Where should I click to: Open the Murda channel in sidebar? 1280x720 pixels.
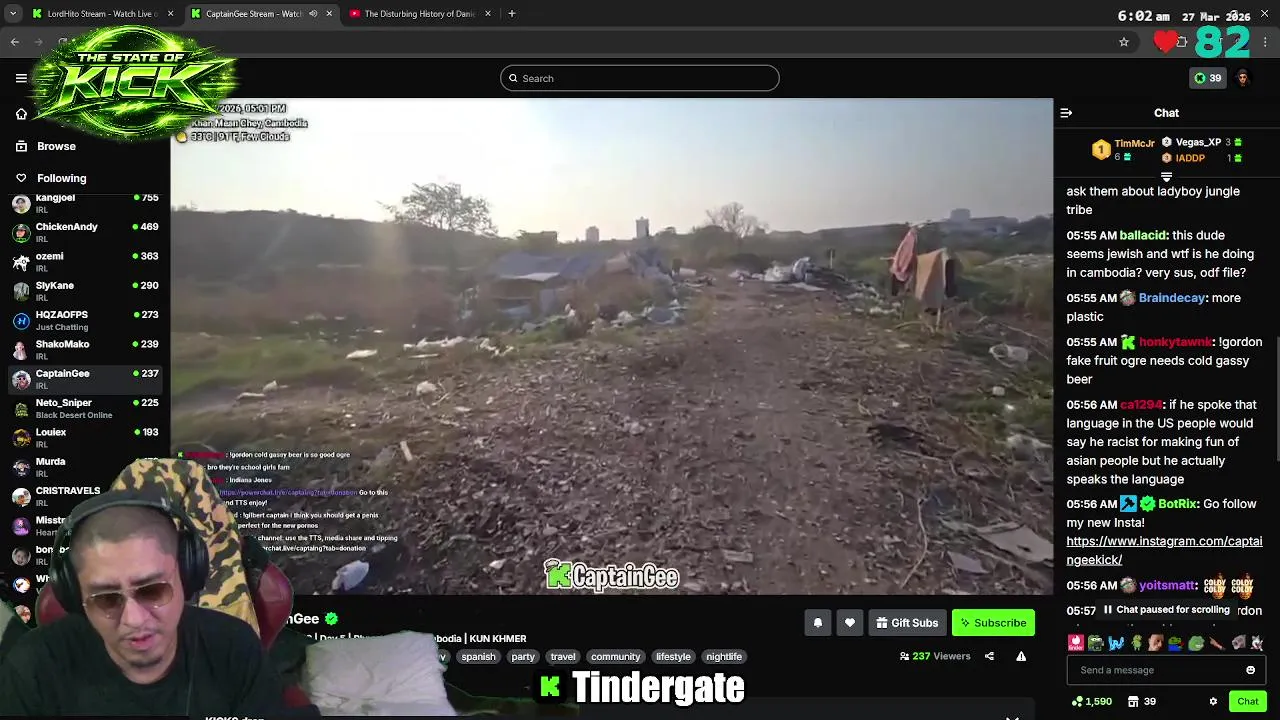(85, 467)
